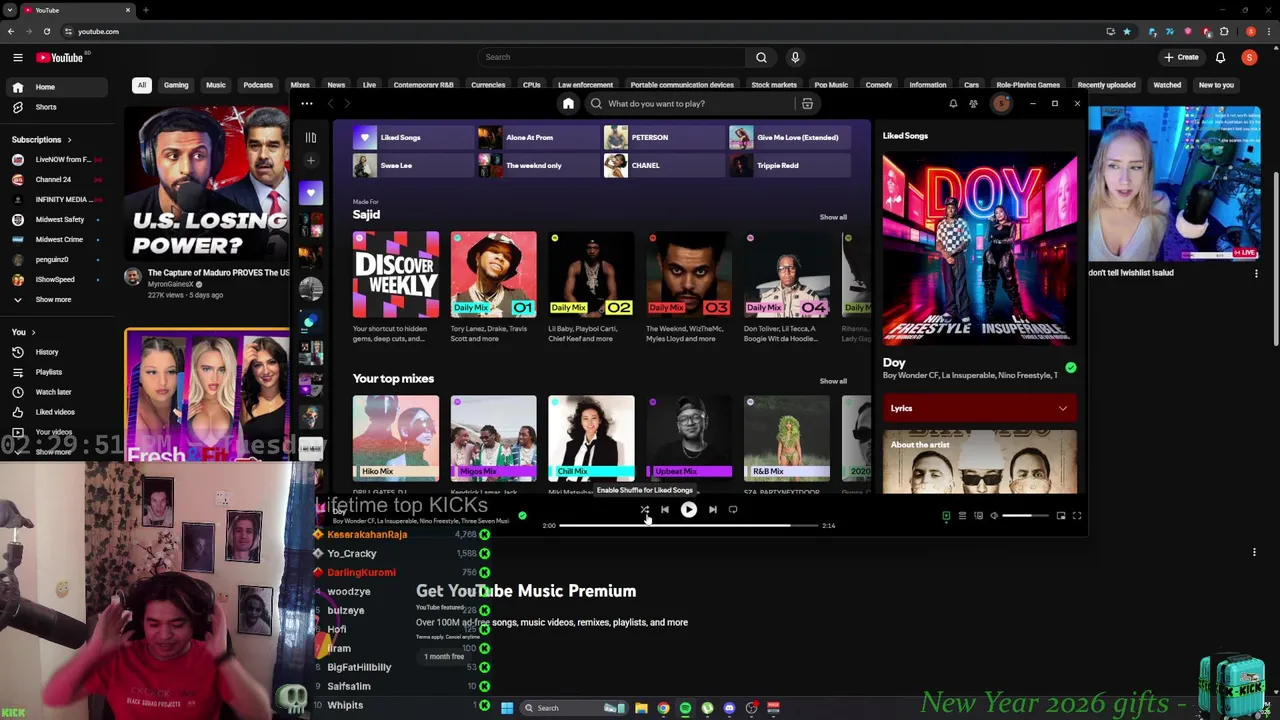Select the Gaming chip on YouTube
1280x720 pixels.
tap(176, 85)
